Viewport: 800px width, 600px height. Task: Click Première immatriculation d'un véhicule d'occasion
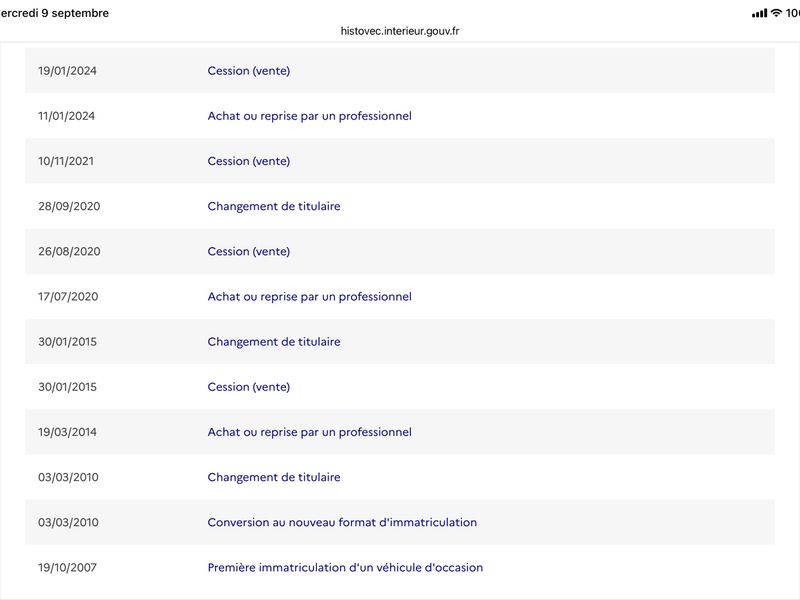pos(345,567)
